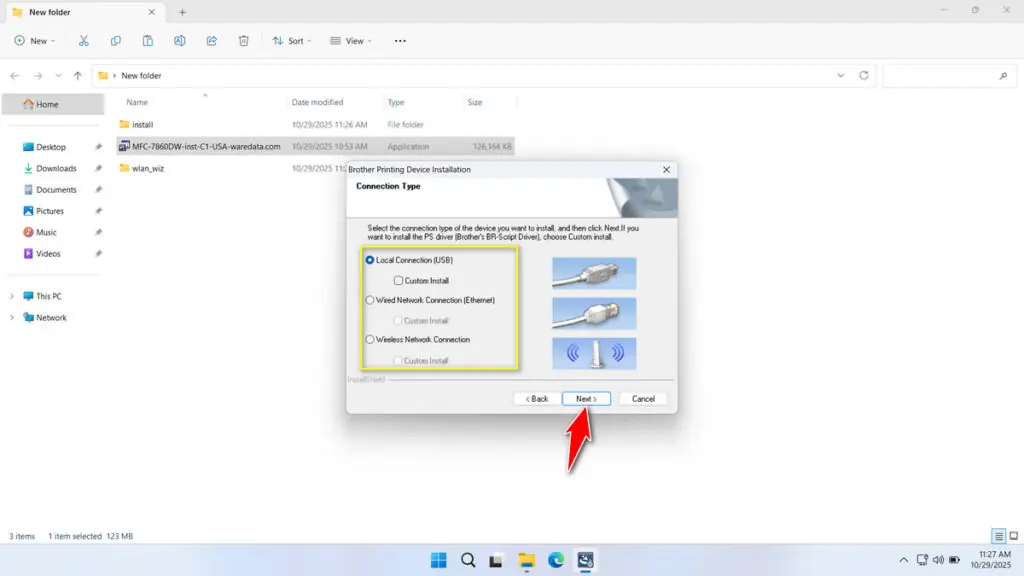Cancel the Brother printer installation

point(642,397)
